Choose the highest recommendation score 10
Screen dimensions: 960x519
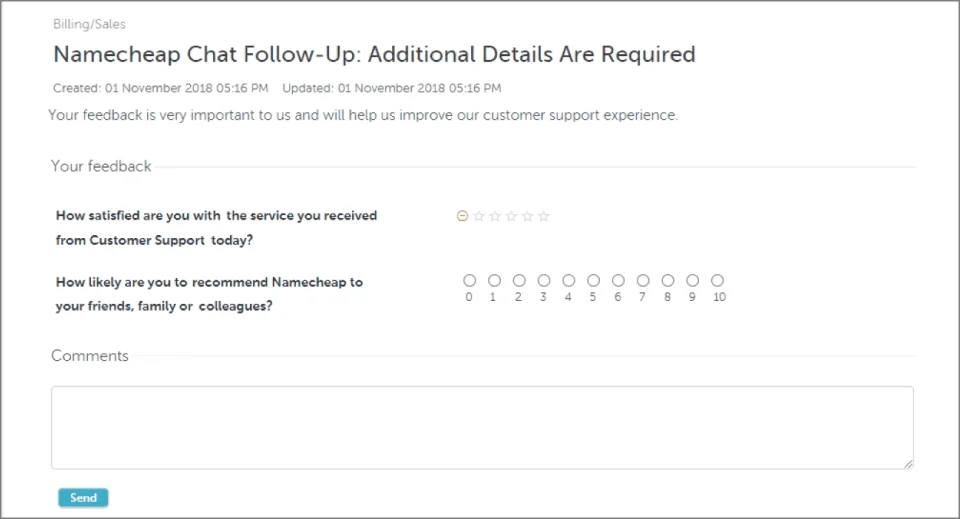click(x=717, y=281)
